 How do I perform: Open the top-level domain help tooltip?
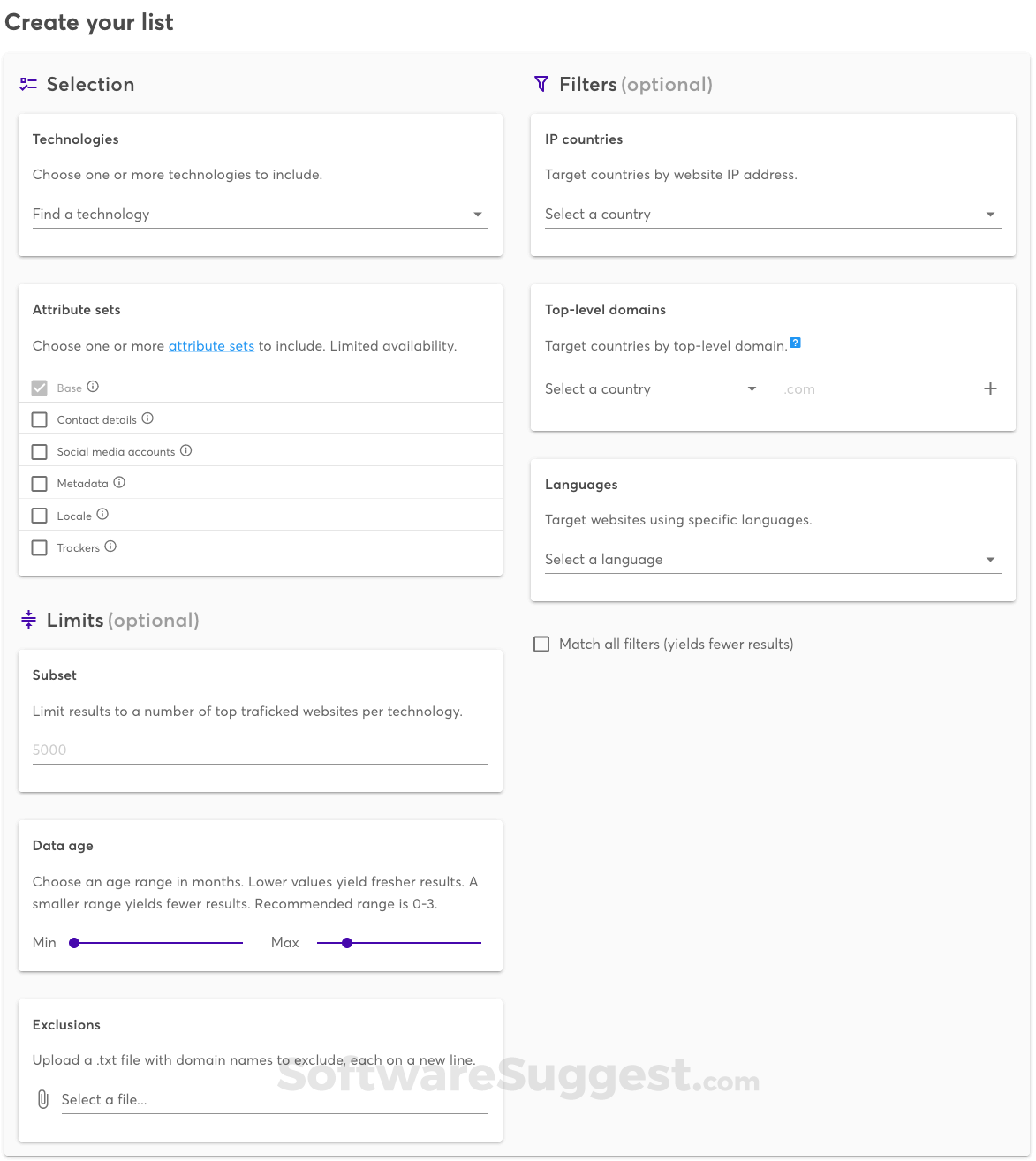[796, 343]
